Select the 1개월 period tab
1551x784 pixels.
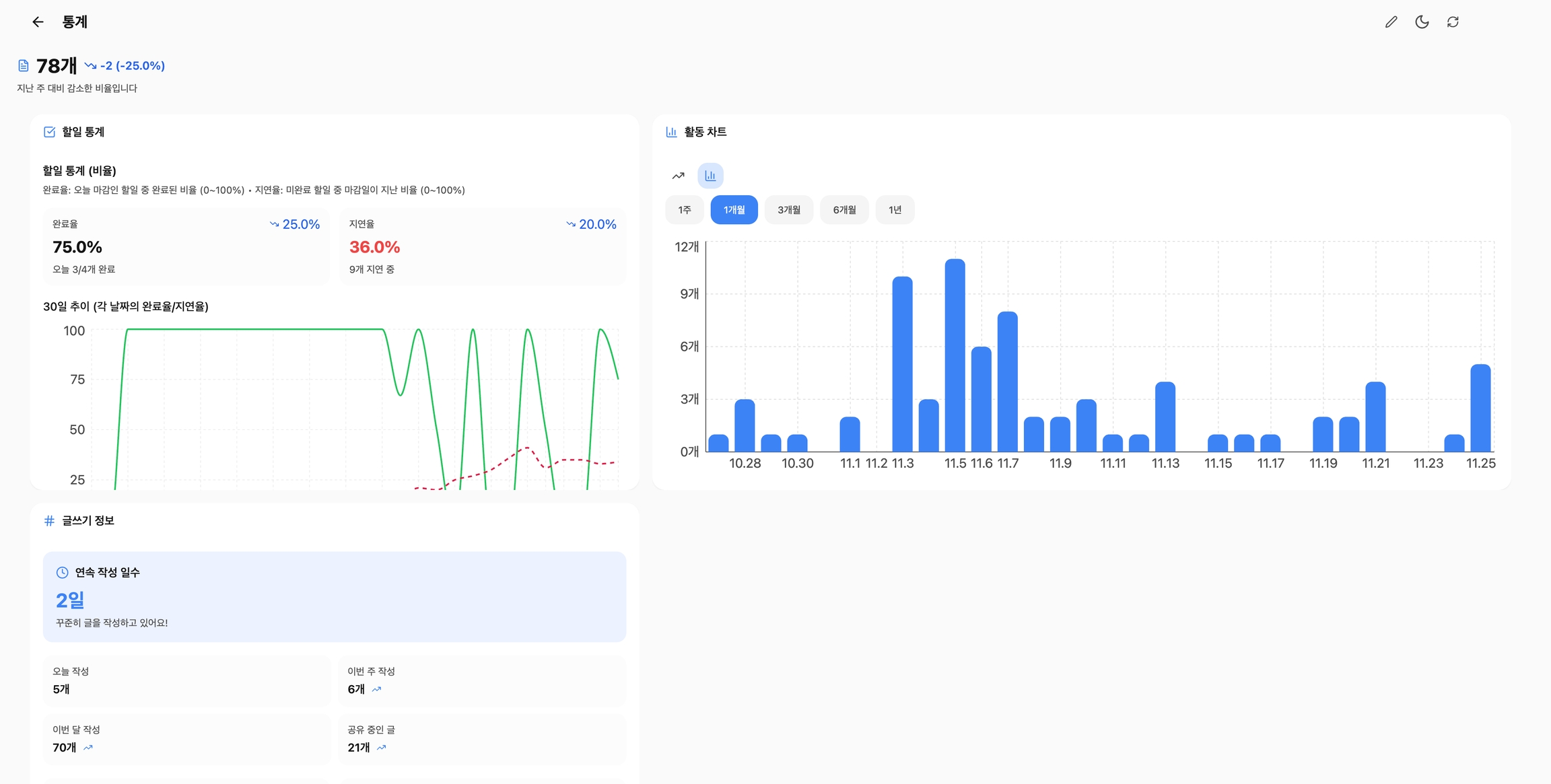[x=734, y=210]
